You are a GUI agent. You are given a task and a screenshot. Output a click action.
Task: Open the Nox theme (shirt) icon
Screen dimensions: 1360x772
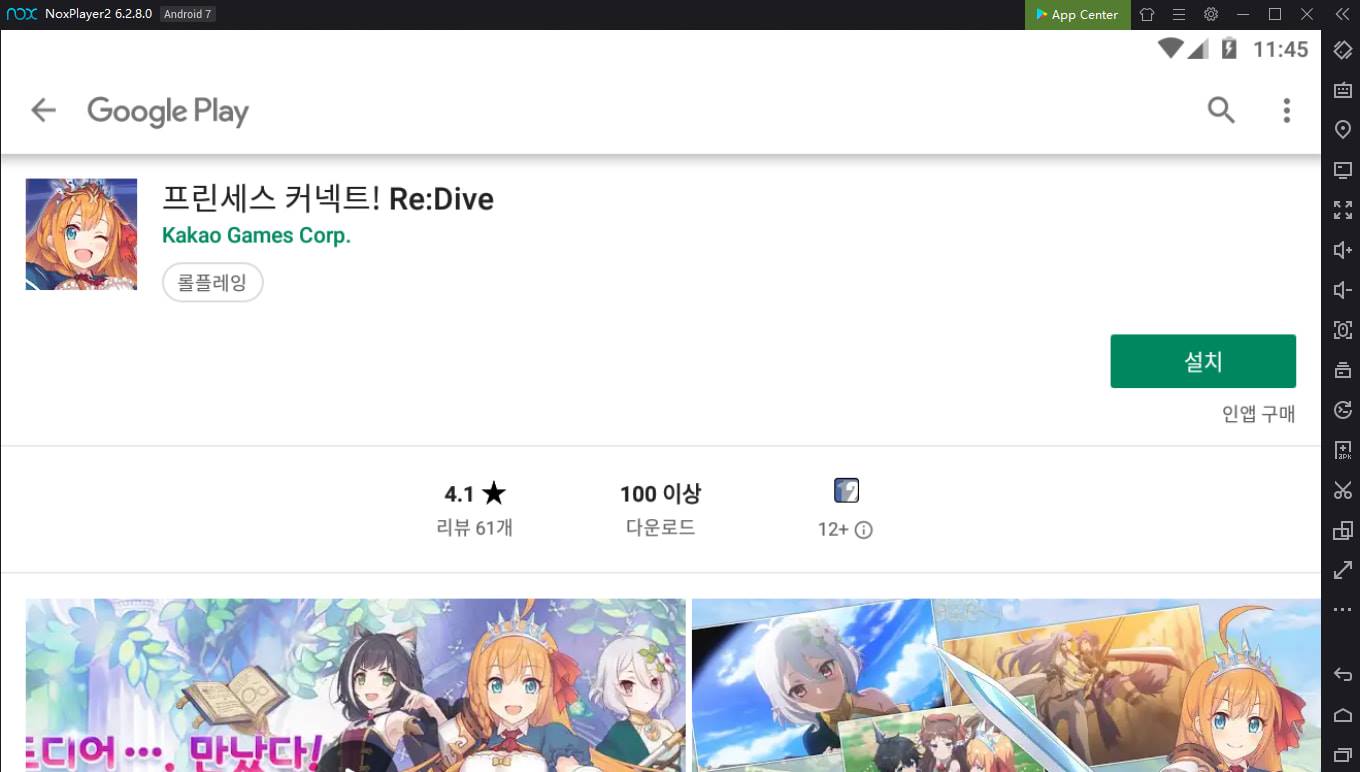pos(1147,15)
